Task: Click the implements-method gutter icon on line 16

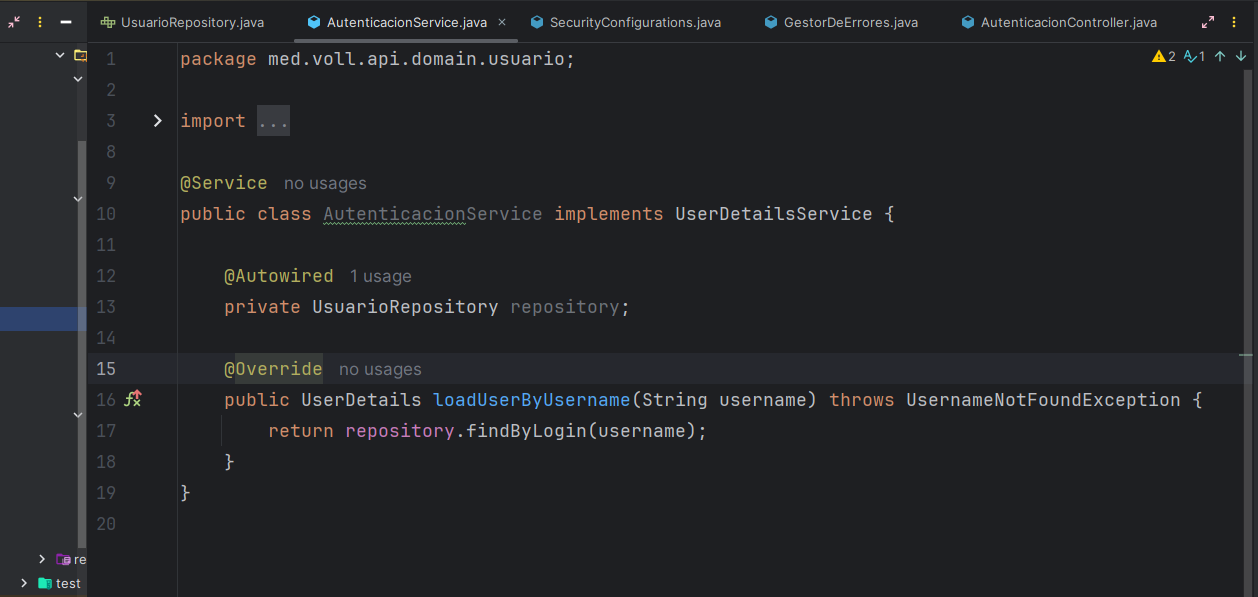Action: tap(133, 400)
